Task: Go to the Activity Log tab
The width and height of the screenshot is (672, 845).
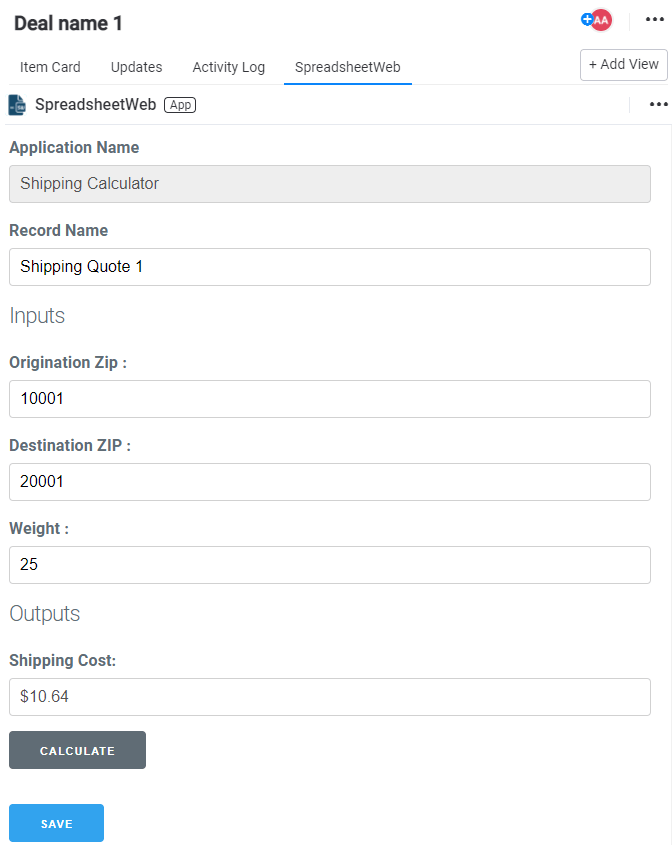Action: click(x=228, y=67)
